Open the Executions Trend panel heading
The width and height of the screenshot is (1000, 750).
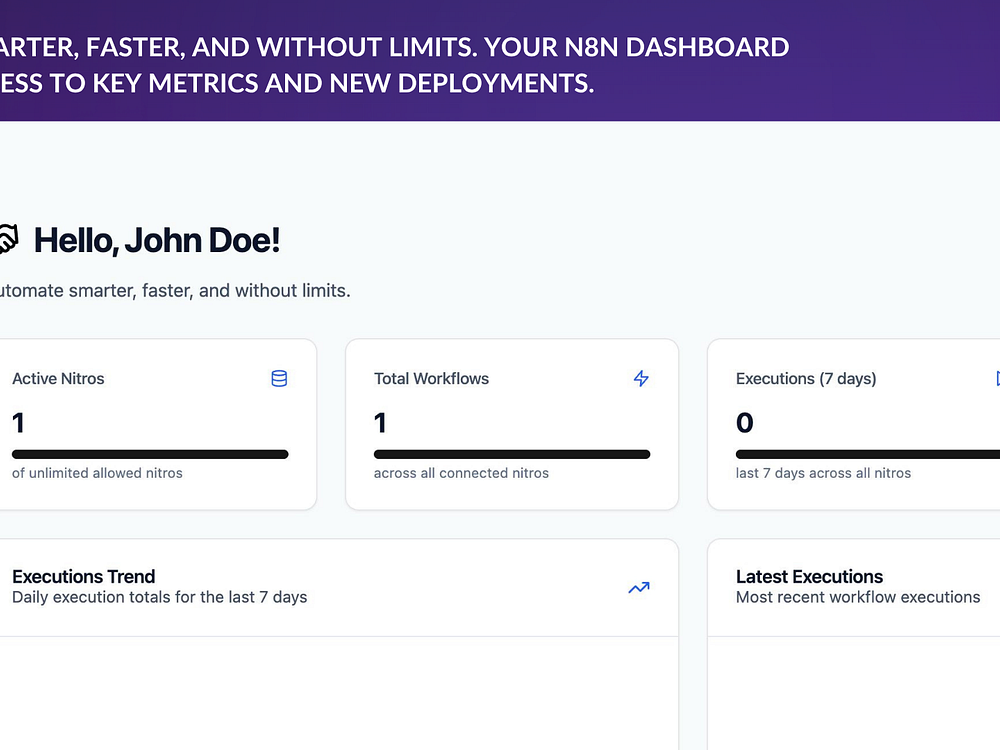[84, 577]
